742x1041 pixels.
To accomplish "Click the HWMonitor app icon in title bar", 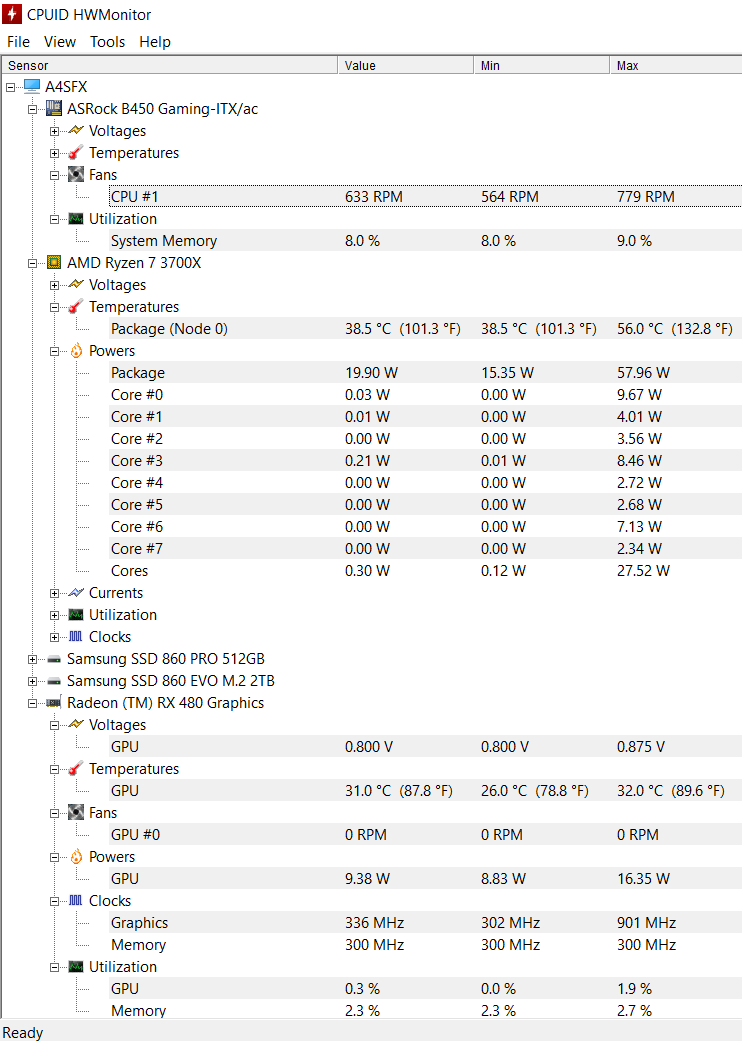I will point(11,14).
